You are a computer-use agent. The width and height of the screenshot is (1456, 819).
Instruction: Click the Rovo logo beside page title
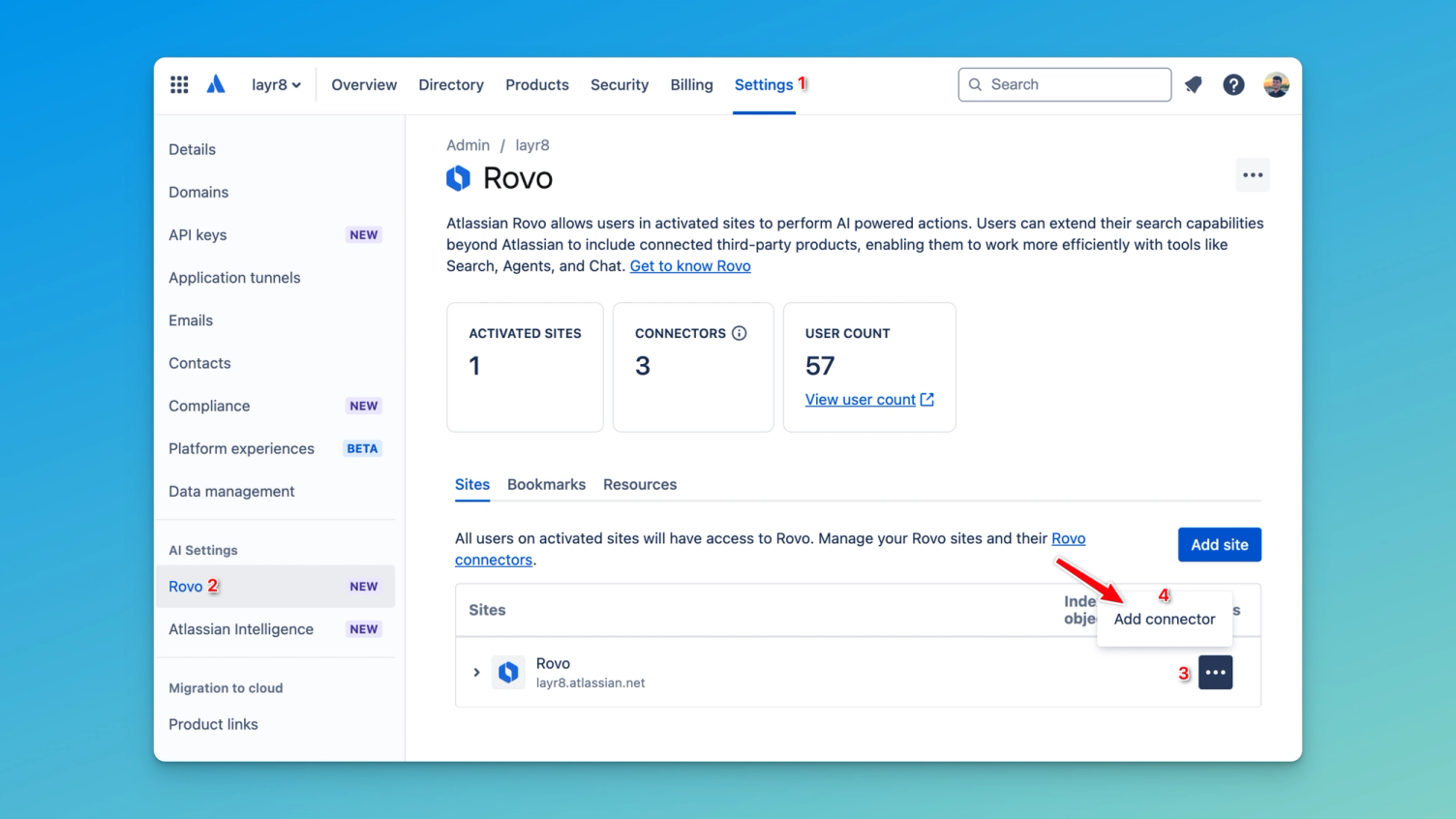(458, 178)
